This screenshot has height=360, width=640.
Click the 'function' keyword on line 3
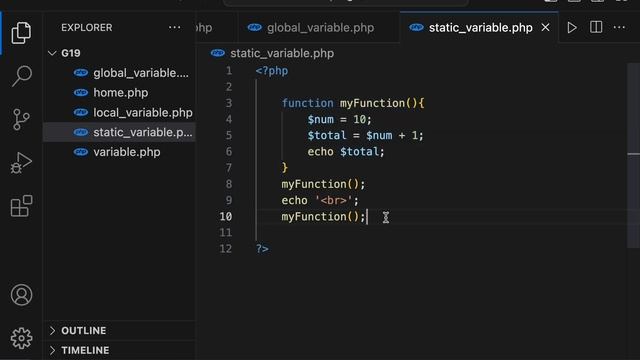[307, 103]
